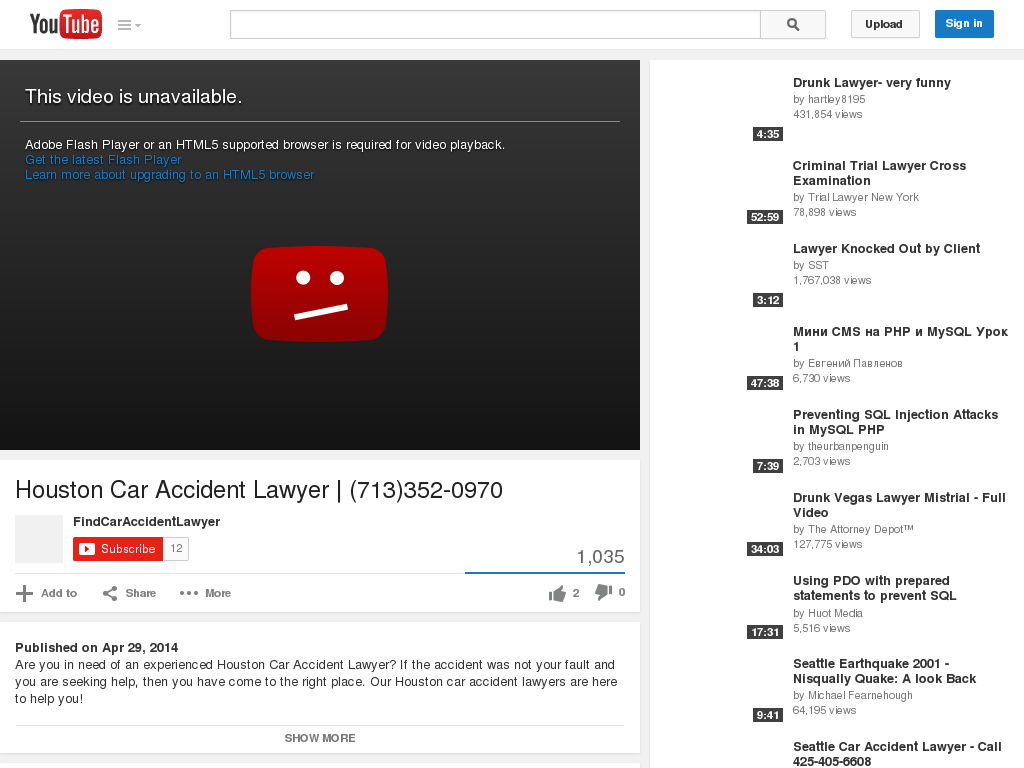Click the 4:35 duration thumbnail
The width and height of the screenshot is (1024, 768).
coord(767,134)
